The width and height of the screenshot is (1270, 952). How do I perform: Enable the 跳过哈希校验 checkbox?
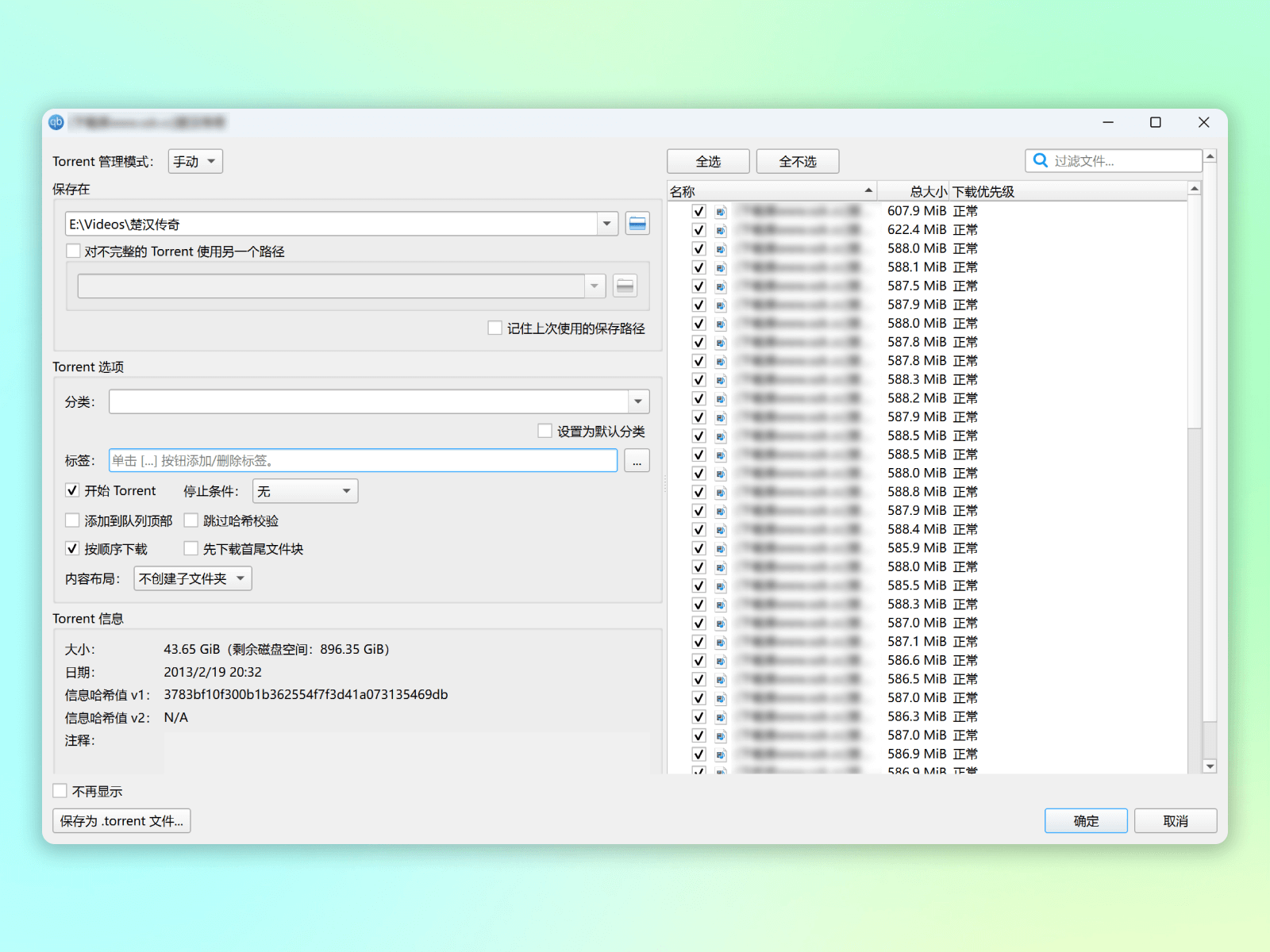(191, 521)
